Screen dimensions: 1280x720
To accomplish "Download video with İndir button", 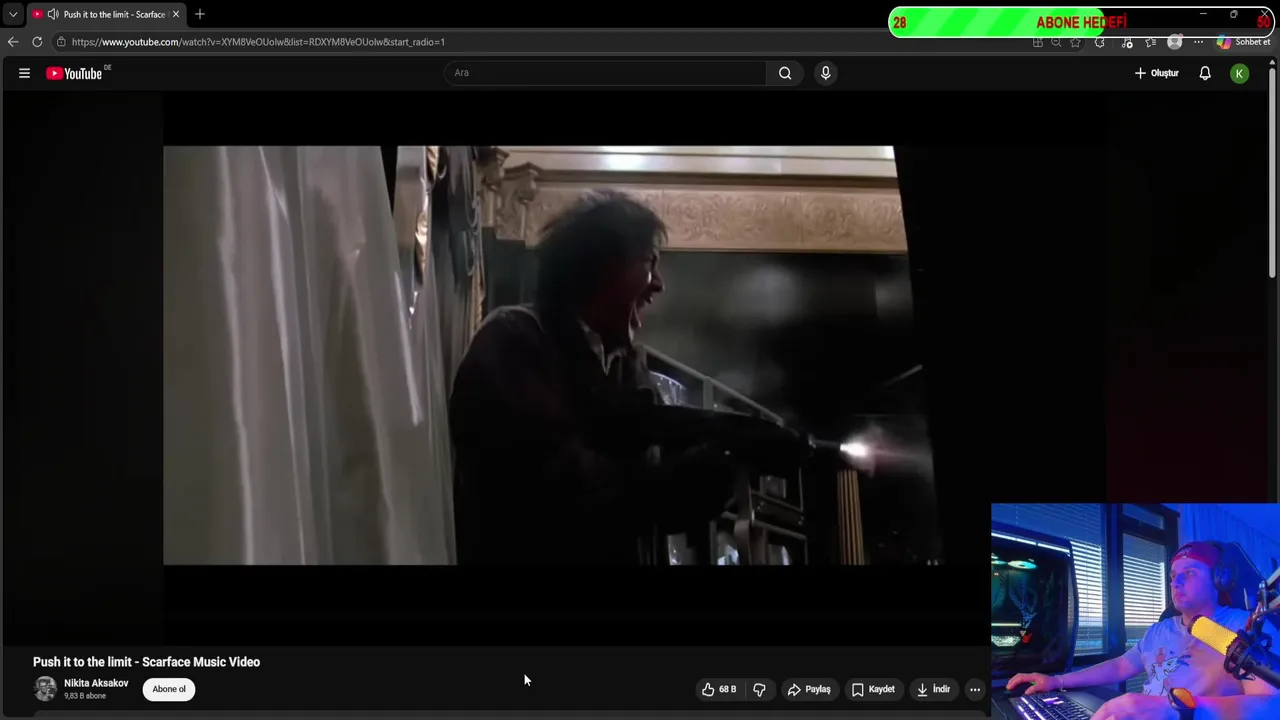I will click(x=933, y=689).
